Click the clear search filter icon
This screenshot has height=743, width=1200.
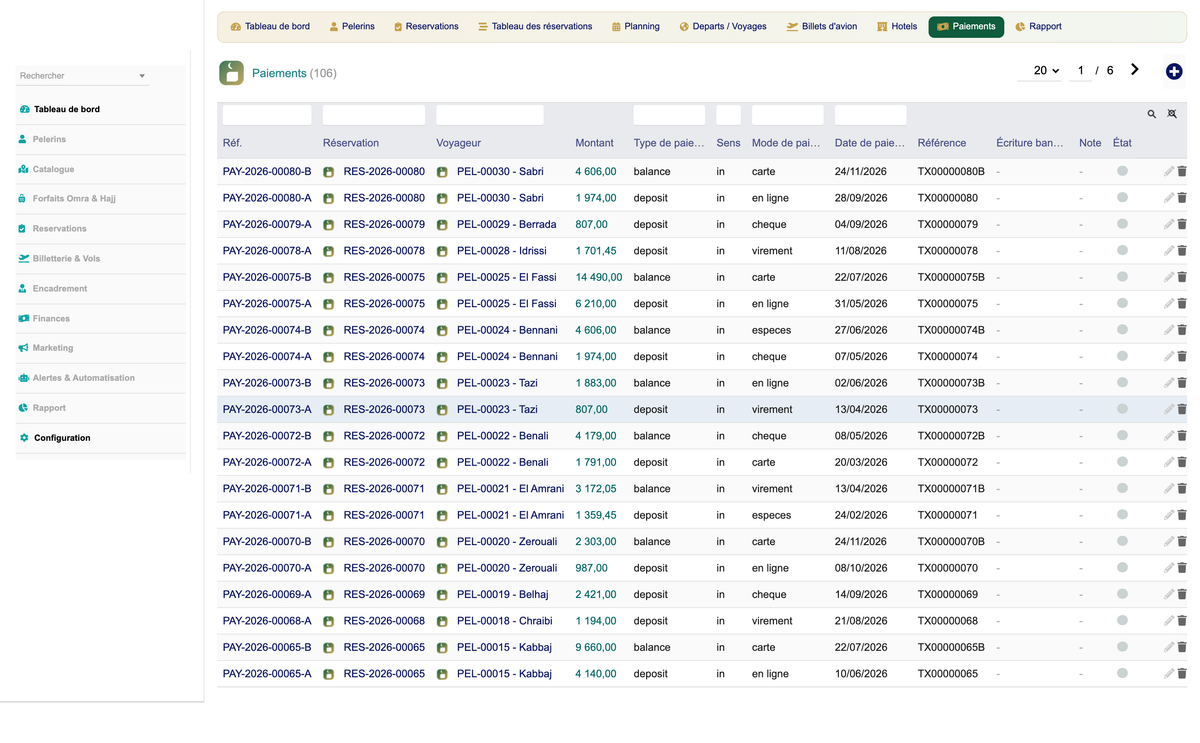tap(1172, 115)
